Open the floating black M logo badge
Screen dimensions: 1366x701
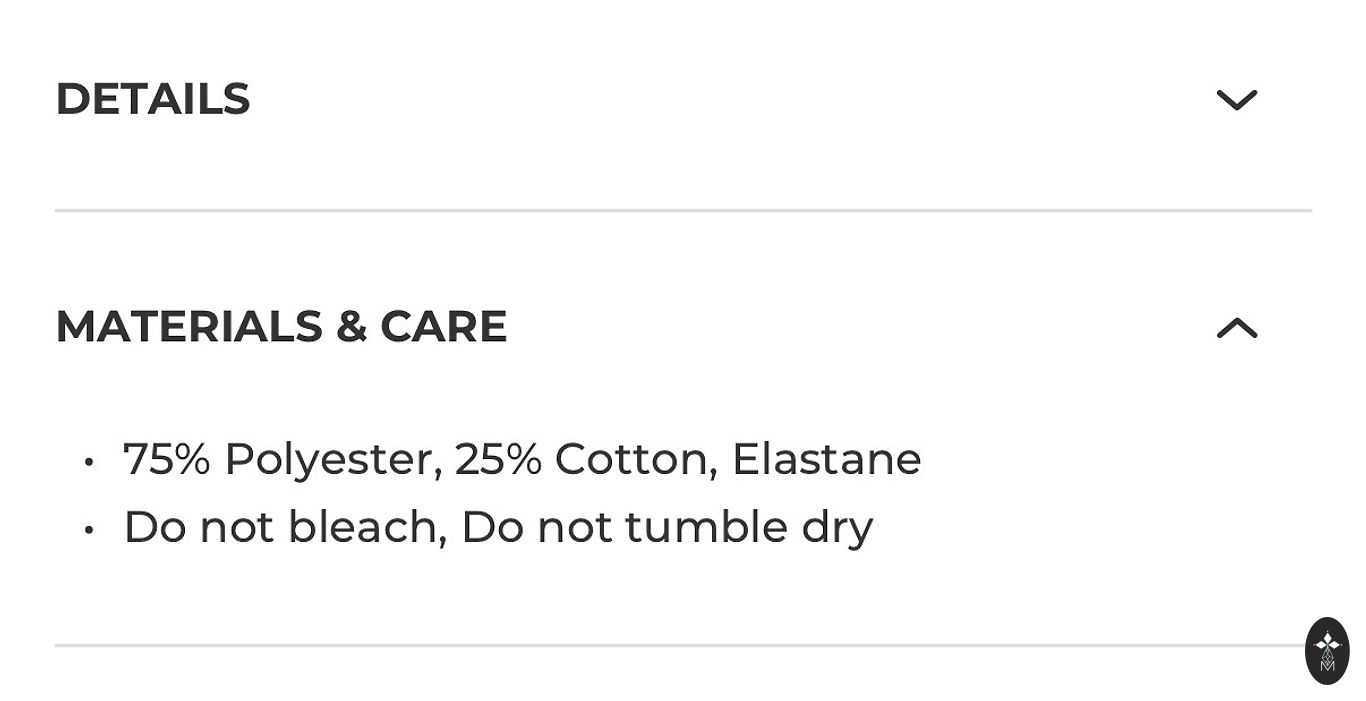coord(1327,651)
